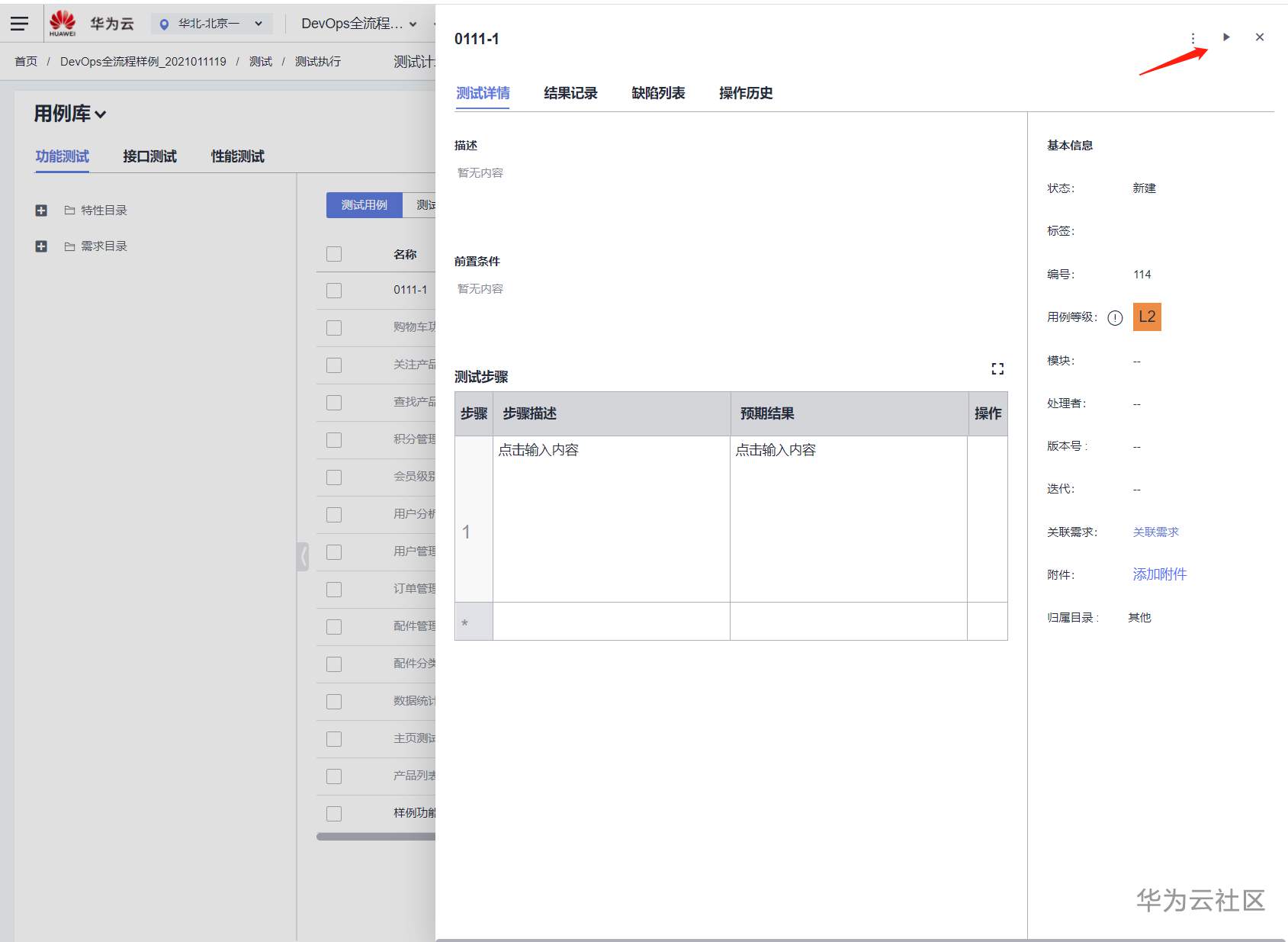
Task: Click step 1 步骤描述 input cell
Action: coord(612,519)
